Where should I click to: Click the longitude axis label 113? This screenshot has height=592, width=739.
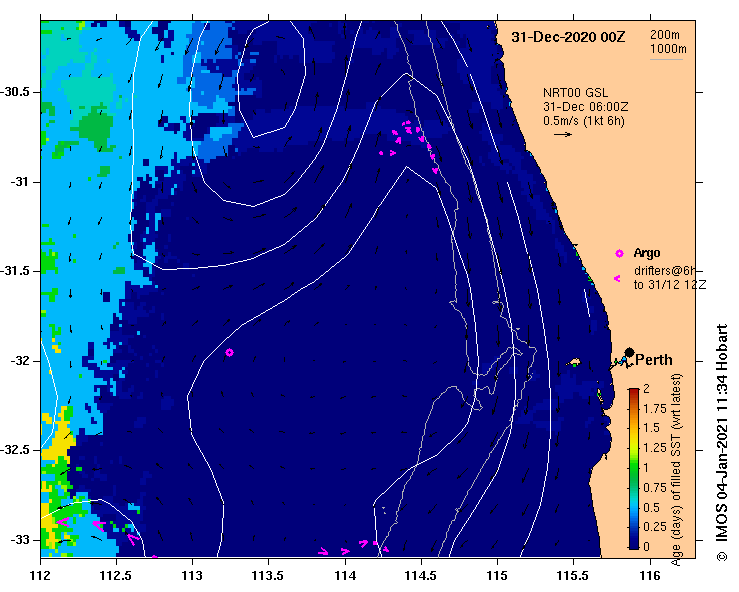coord(192,575)
